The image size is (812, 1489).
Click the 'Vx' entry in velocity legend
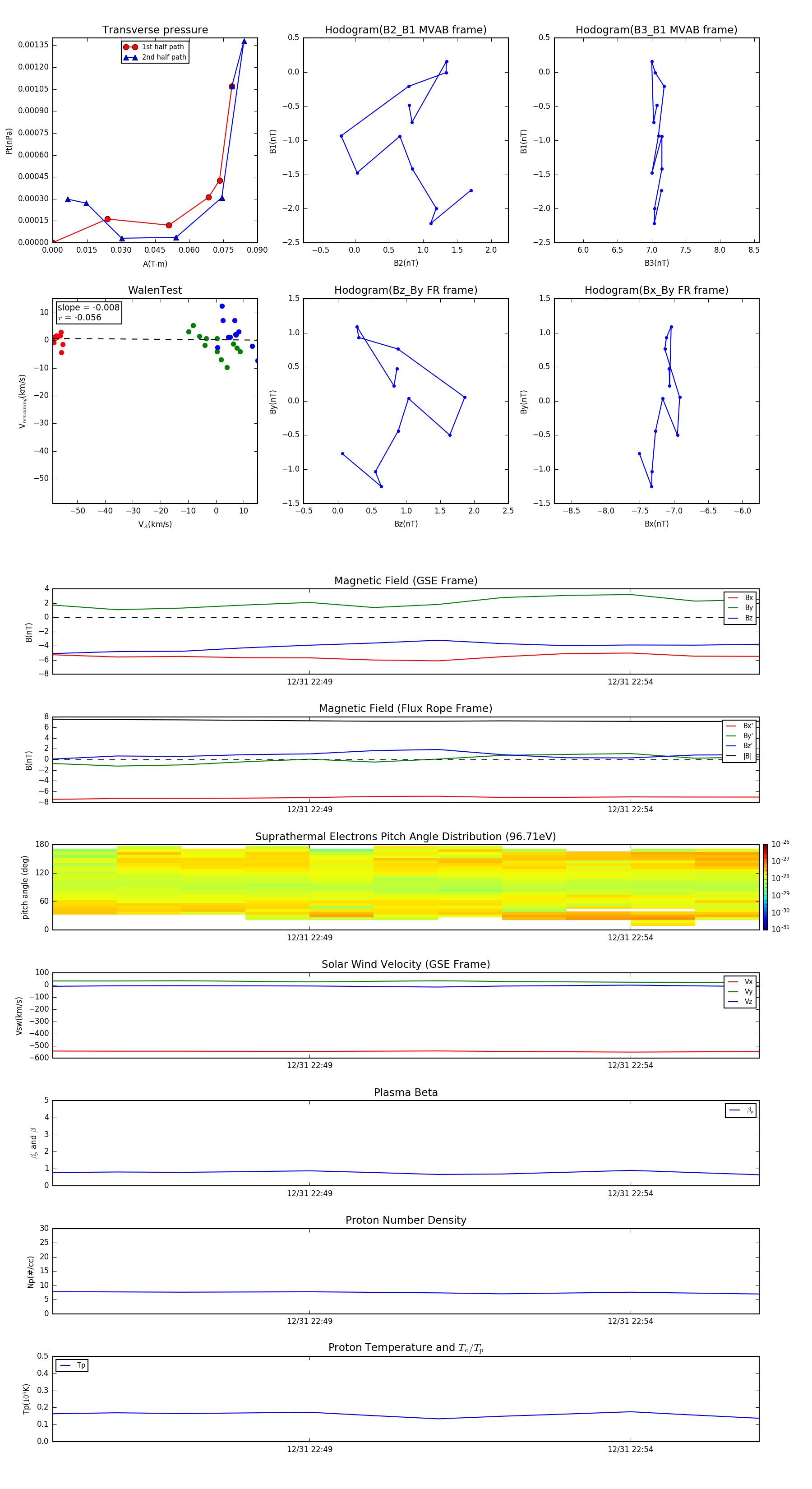740,981
